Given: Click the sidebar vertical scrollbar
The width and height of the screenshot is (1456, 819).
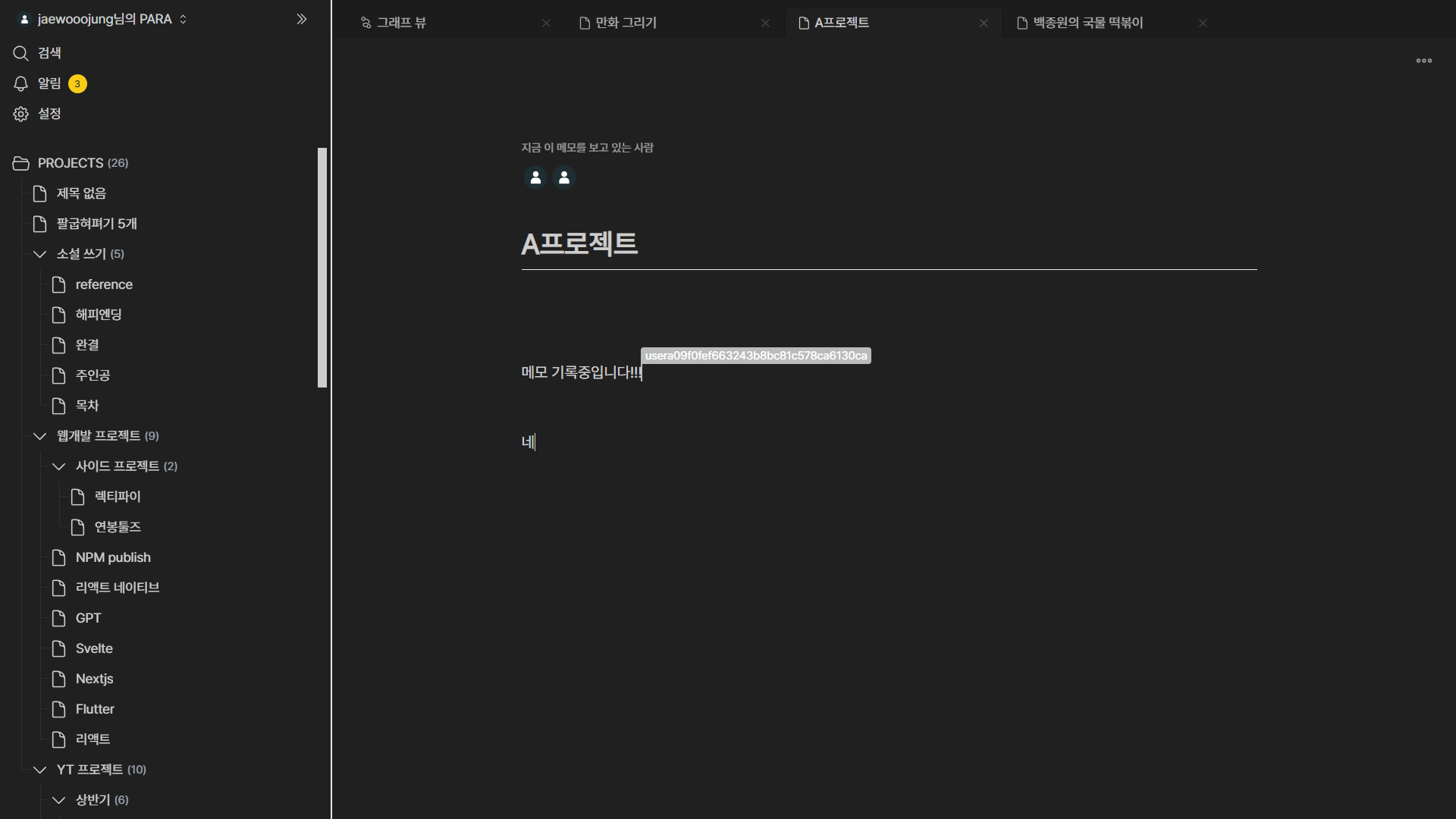Looking at the screenshot, I should tap(322, 267).
